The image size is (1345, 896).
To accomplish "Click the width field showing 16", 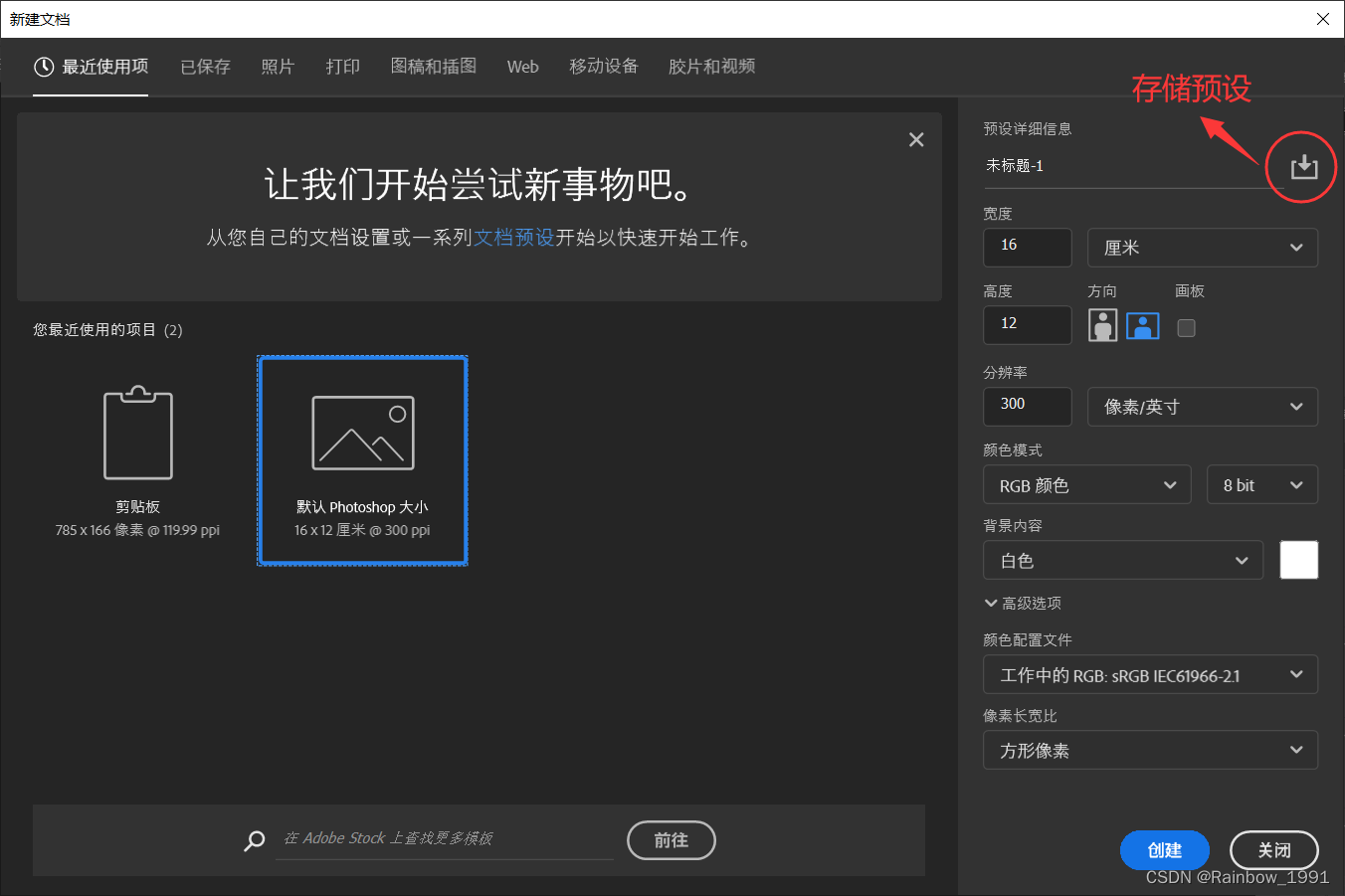I will [1028, 248].
